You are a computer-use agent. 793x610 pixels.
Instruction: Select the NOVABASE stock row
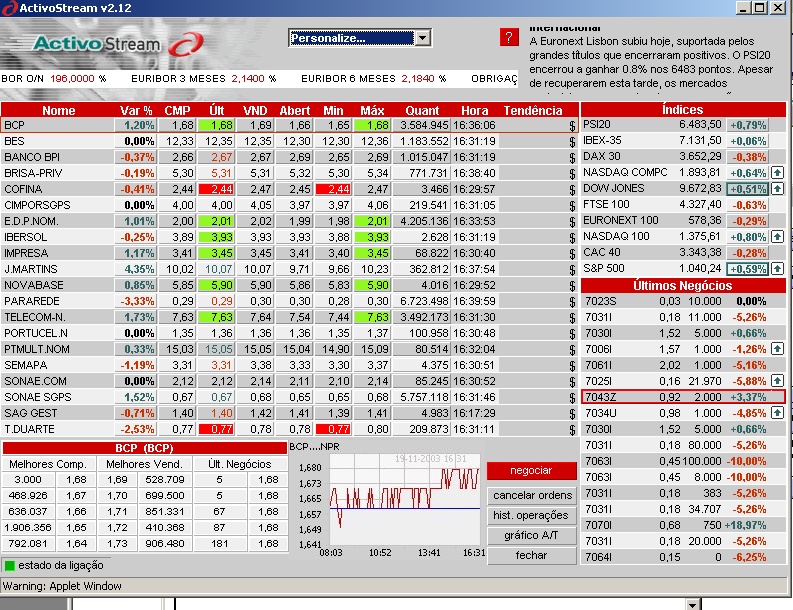click(x=289, y=285)
